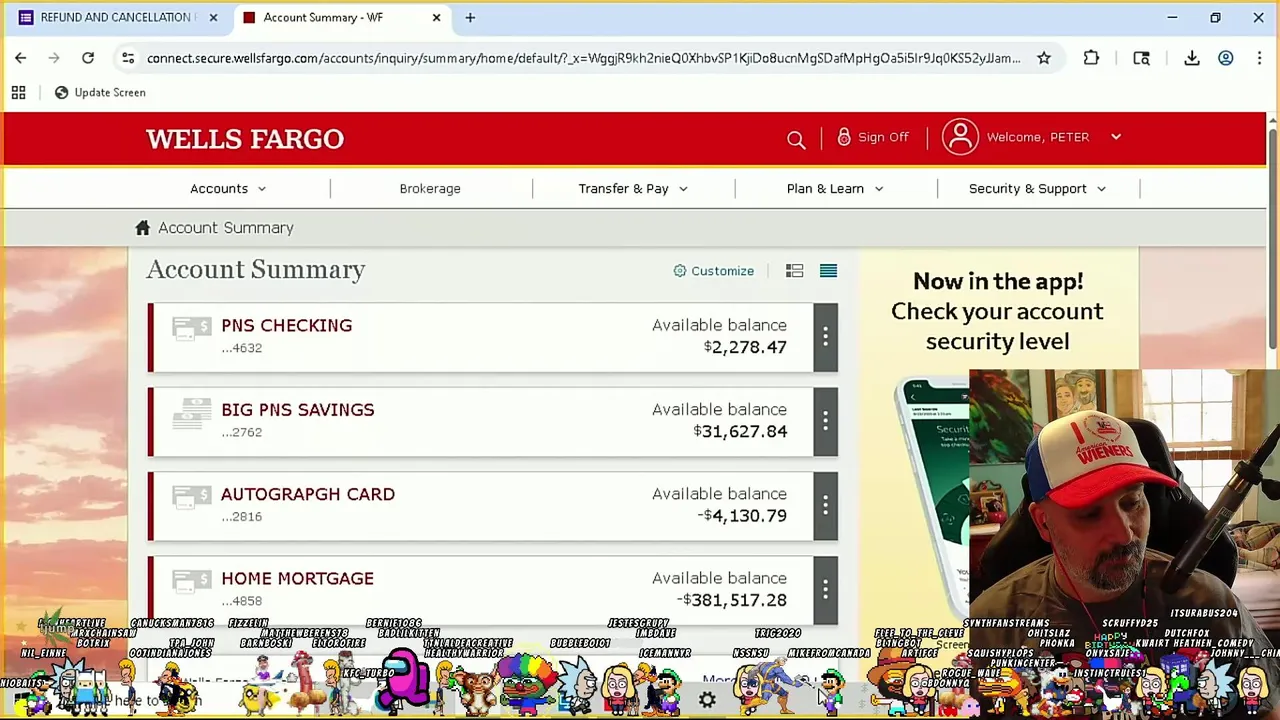Open the BIG PNS SAVINGS account
The height and width of the screenshot is (720, 1280).
pyautogui.click(x=297, y=410)
